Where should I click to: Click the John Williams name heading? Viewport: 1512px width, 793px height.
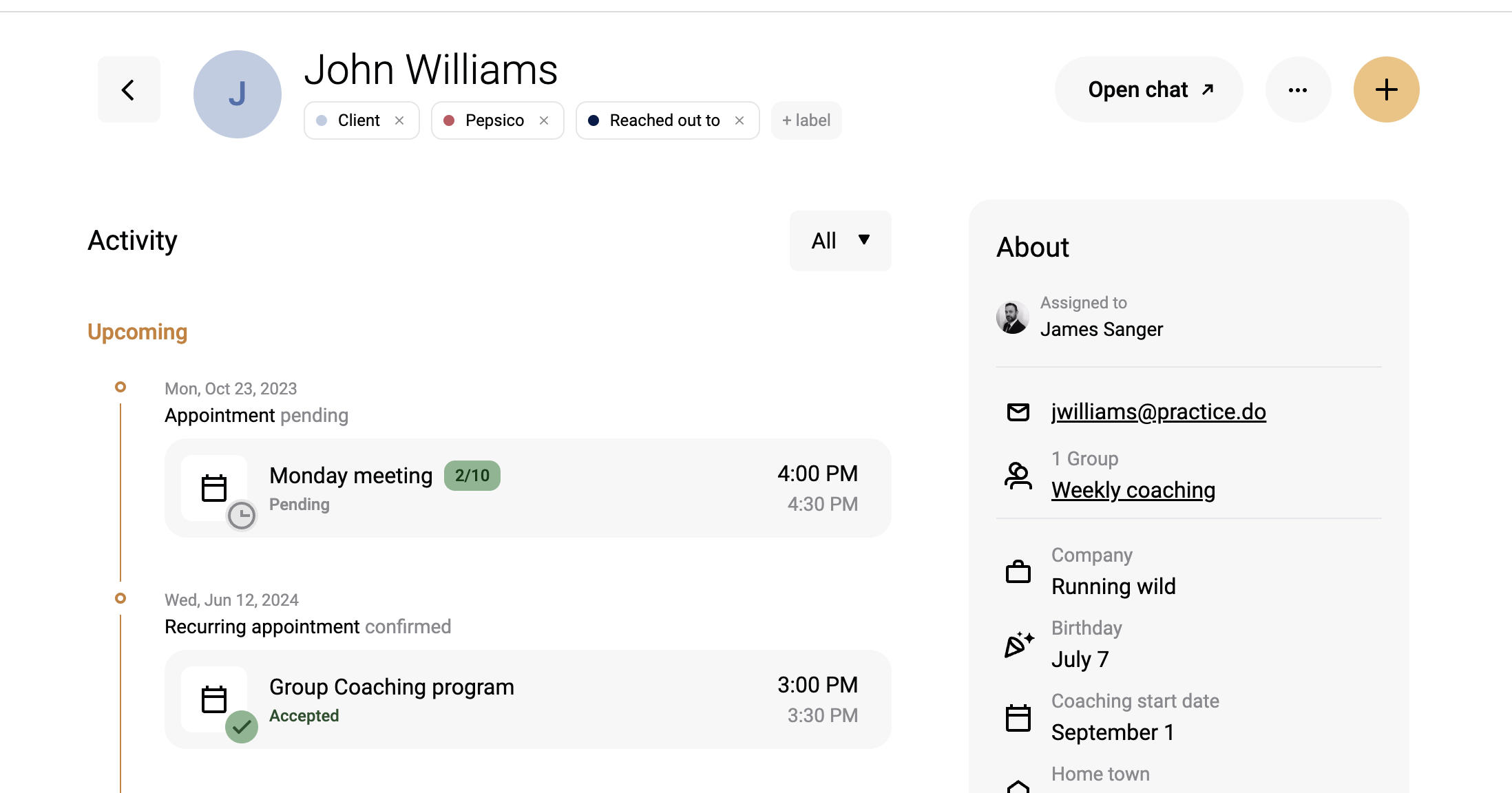(431, 70)
